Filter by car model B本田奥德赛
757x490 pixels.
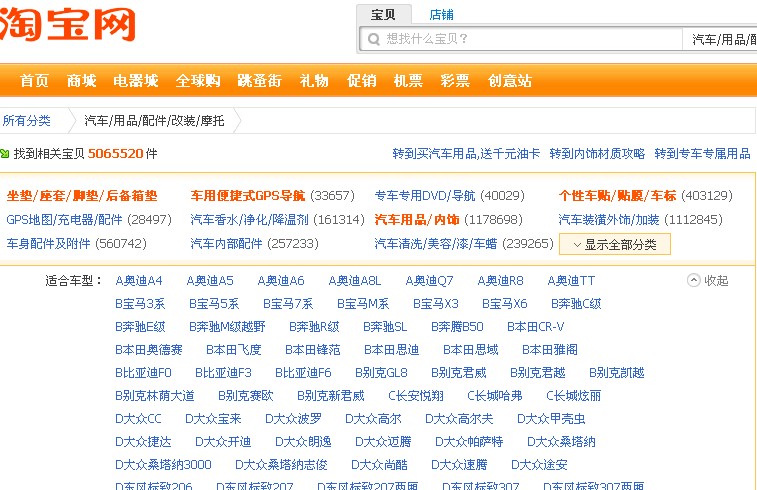click(x=149, y=350)
